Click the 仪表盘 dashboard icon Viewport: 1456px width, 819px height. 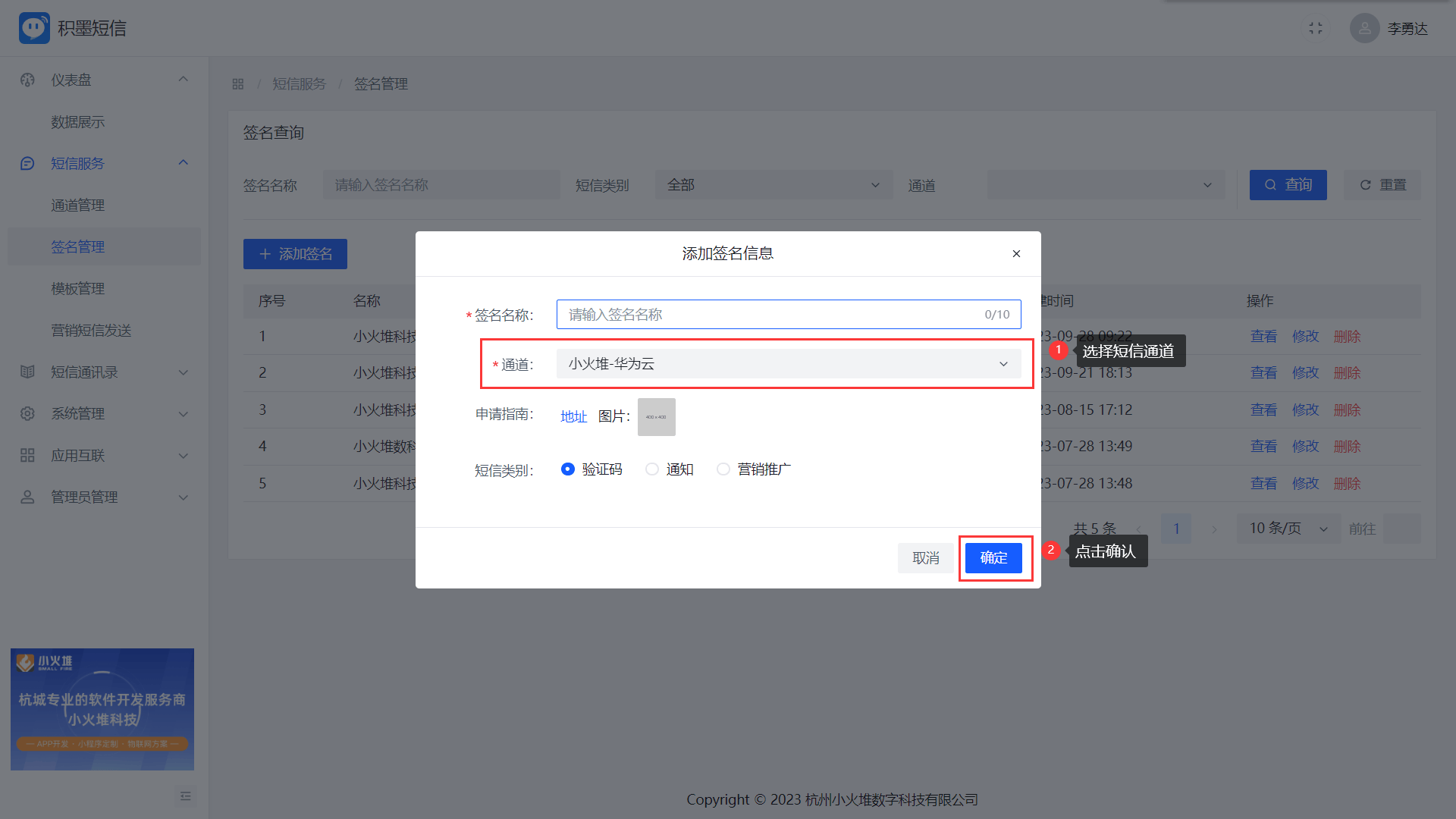point(27,80)
